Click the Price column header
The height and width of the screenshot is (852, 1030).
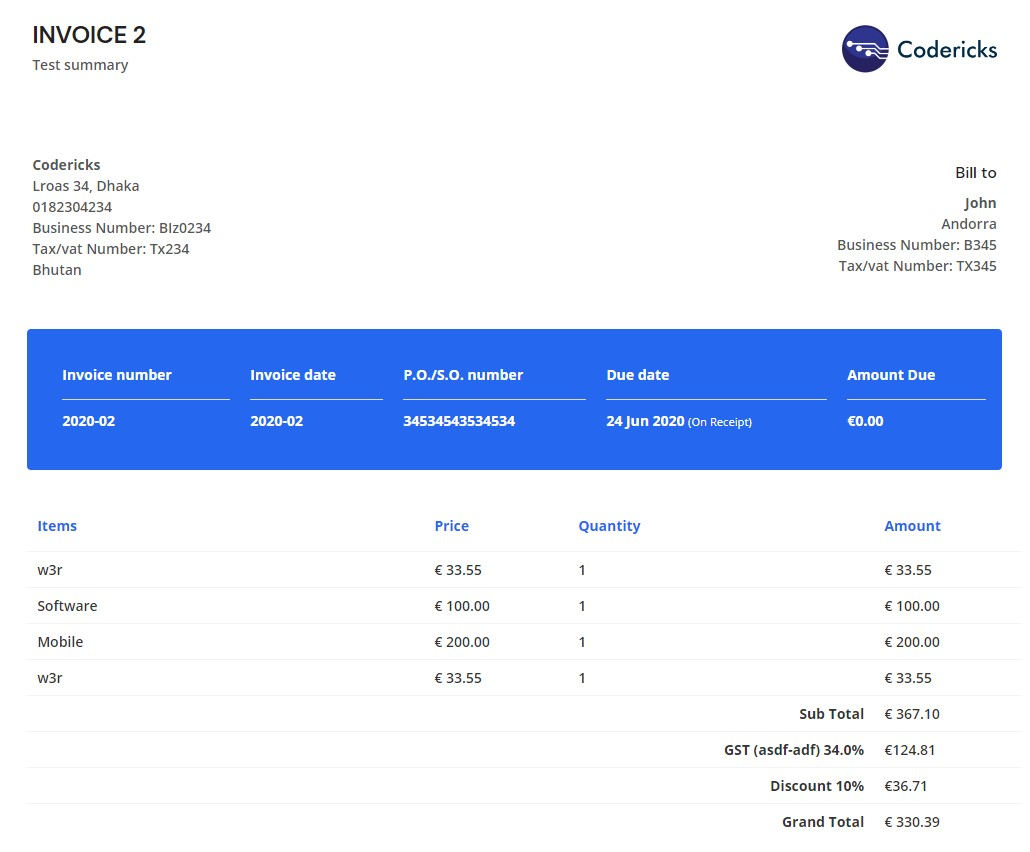(x=451, y=526)
